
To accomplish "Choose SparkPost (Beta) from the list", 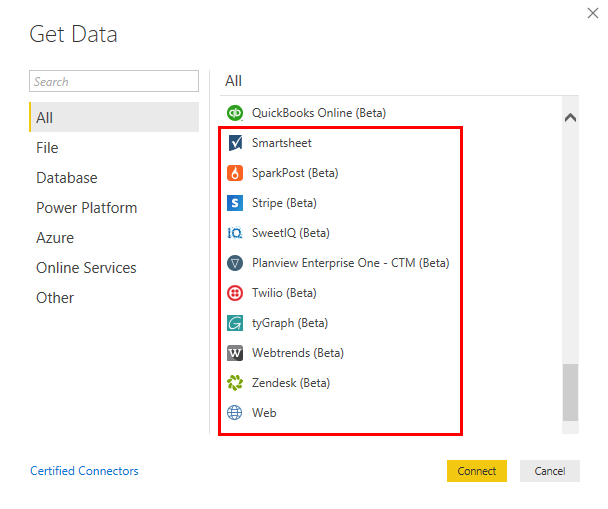I will pyautogui.click(x=295, y=173).
